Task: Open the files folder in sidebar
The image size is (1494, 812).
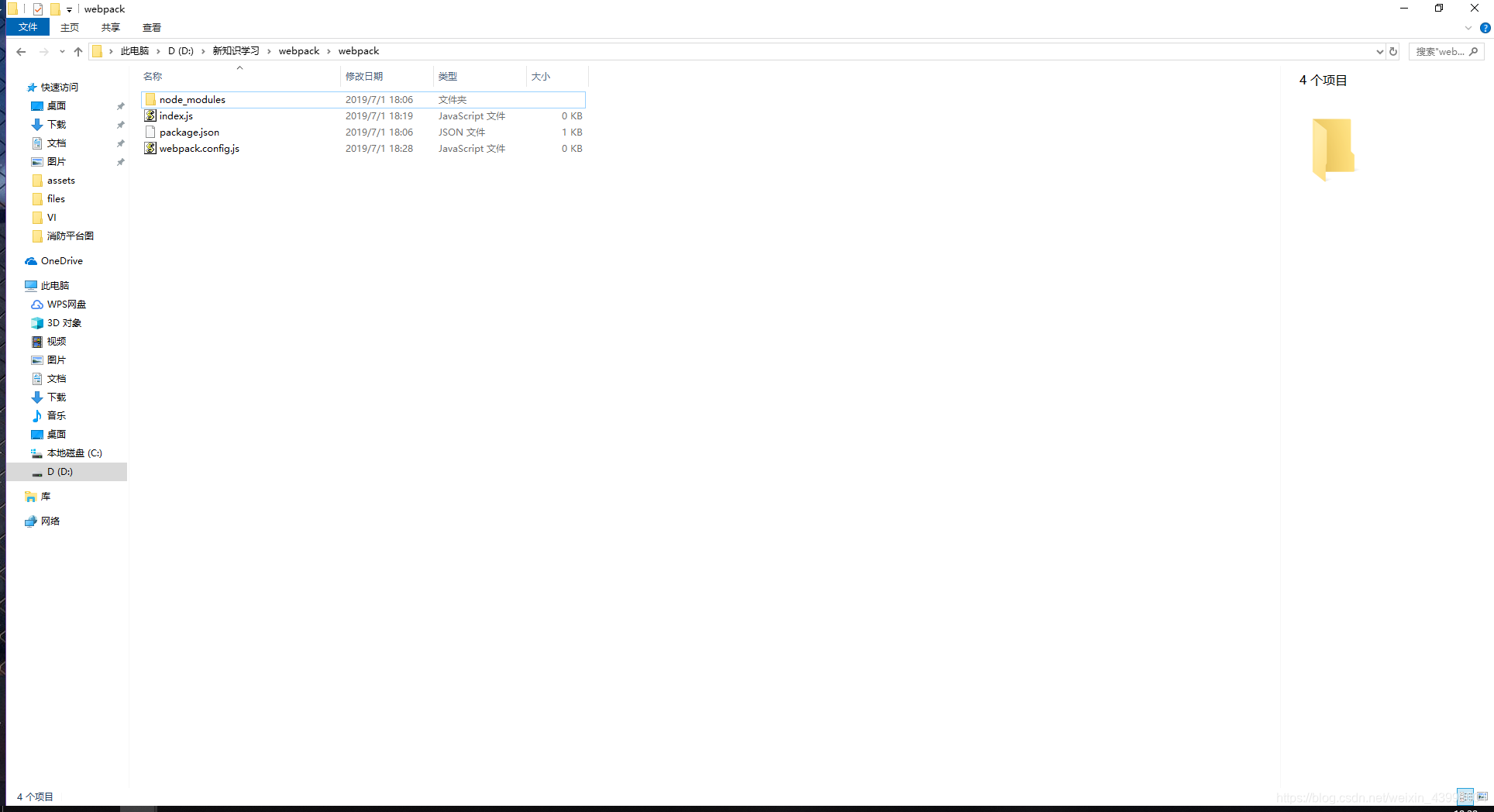Action: tap(56, 199)
